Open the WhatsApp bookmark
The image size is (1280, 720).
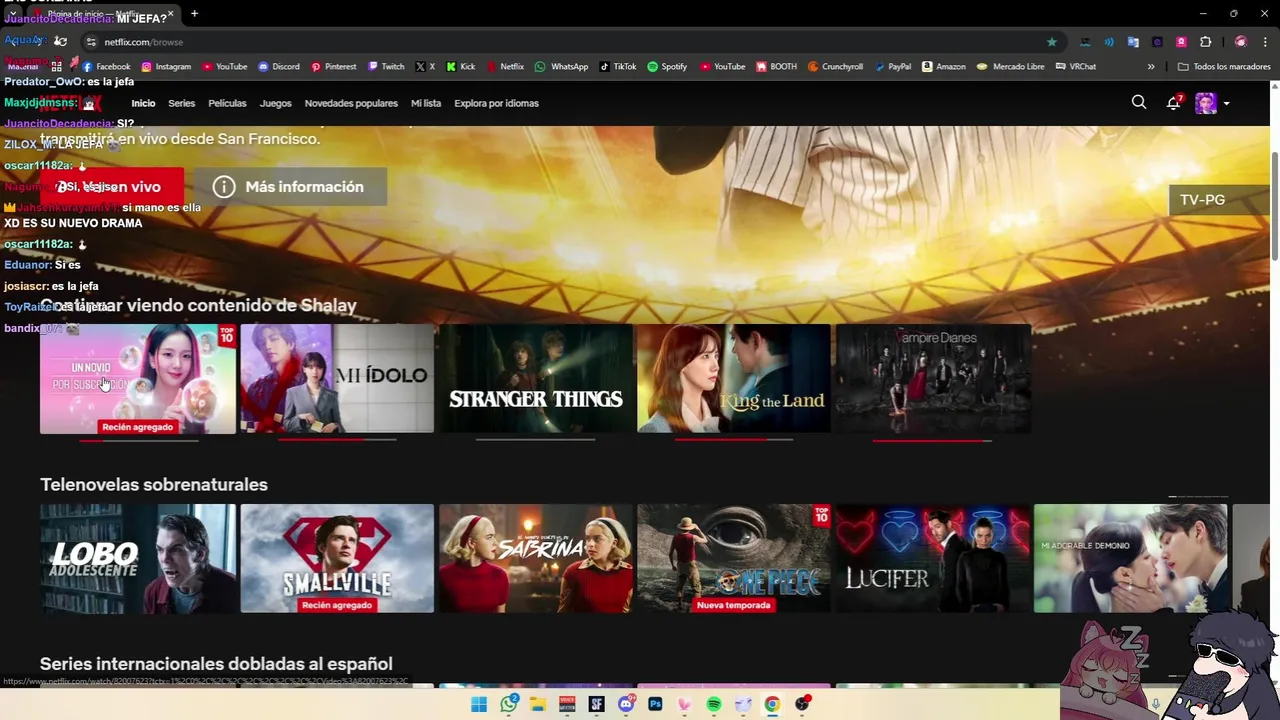[x=562, y=67]
